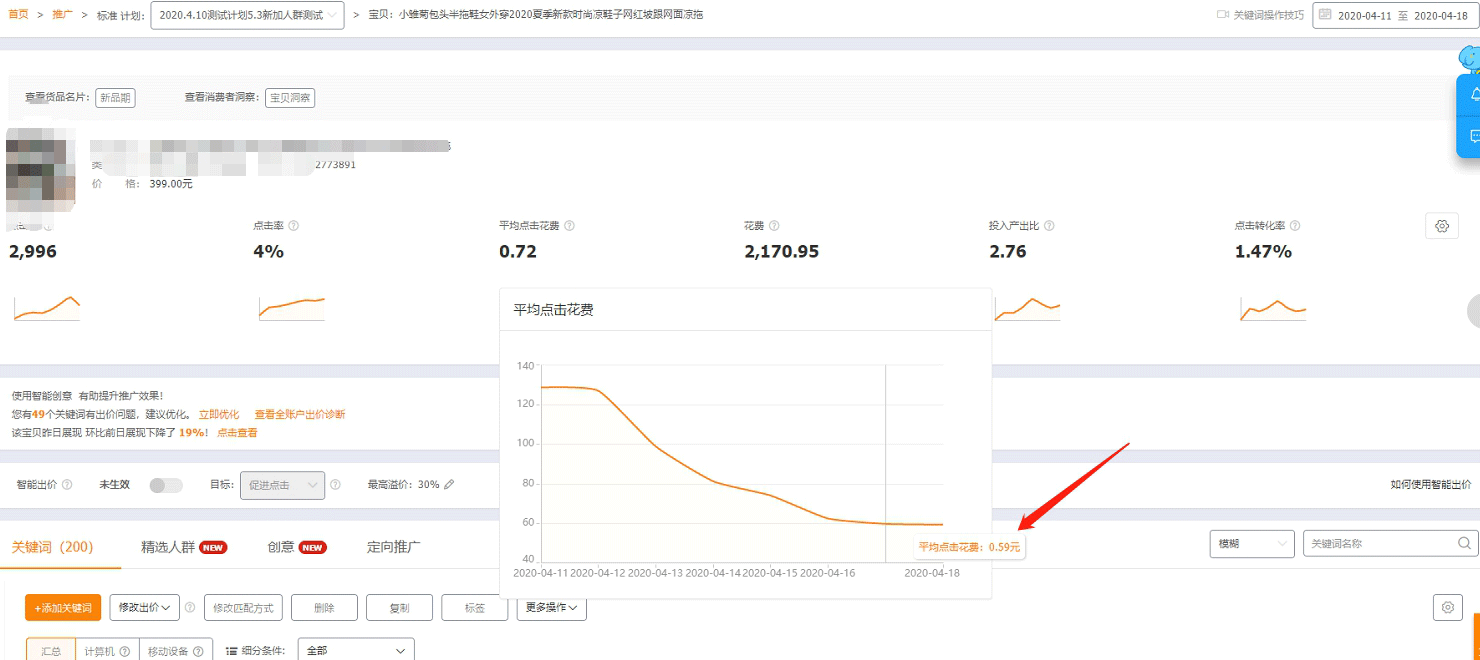
Task: Click the 立即优化 link
Action: (x=218, y=414)
